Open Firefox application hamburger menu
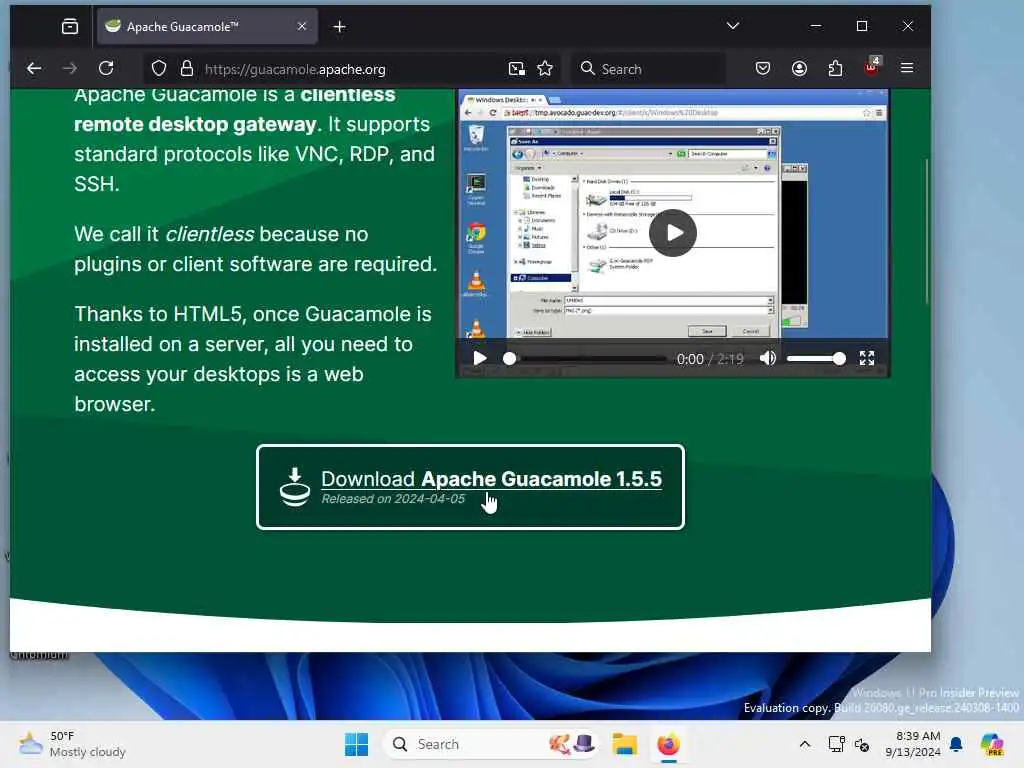The height and width of the screenshot is (768, 1024). click(x=907, y=68)
